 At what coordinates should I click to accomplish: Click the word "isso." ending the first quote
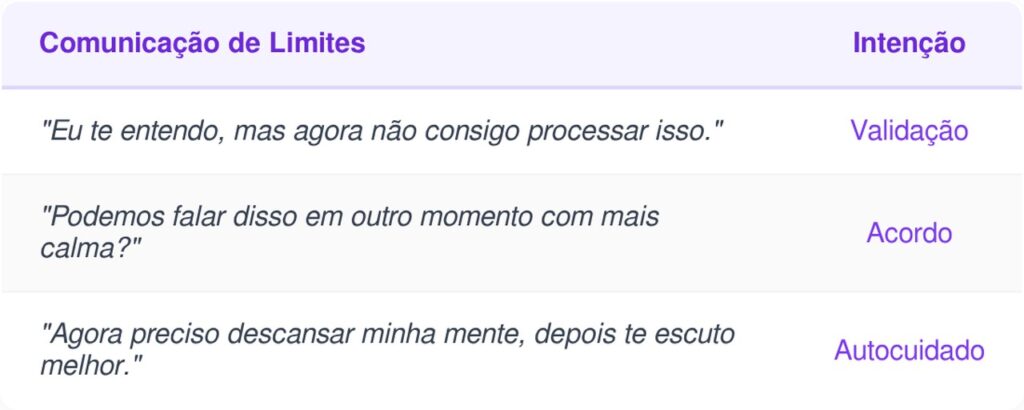click(685, 131)
